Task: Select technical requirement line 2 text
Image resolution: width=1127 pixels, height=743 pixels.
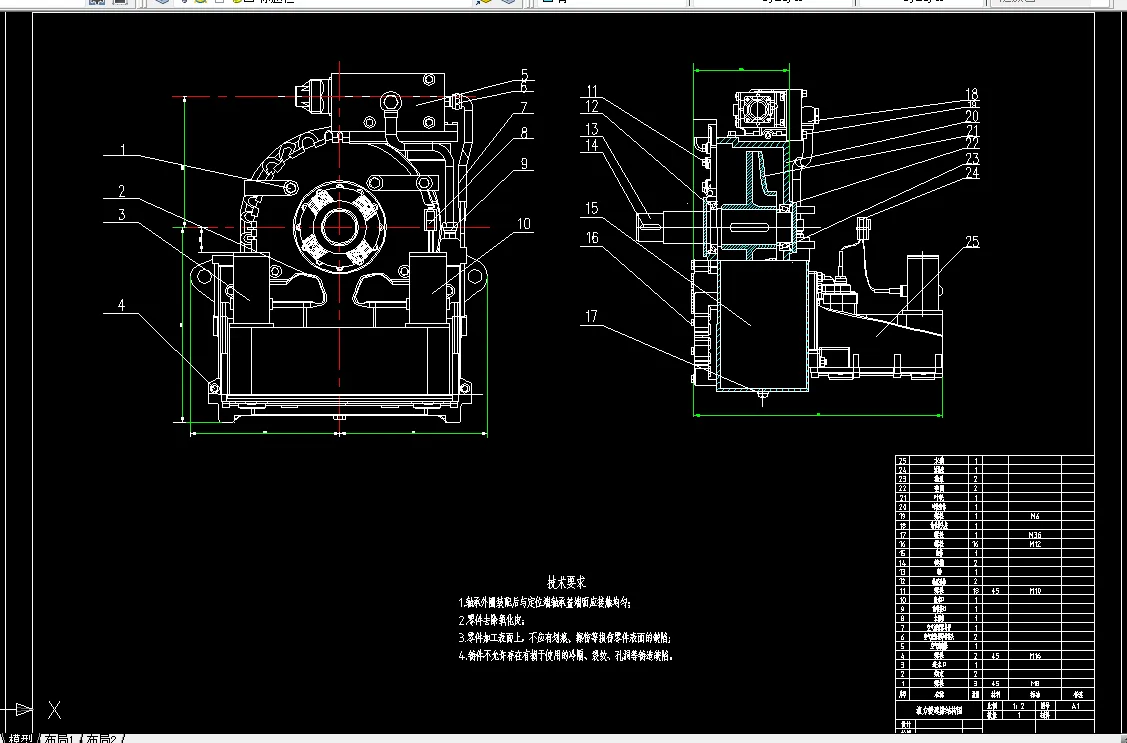Action: pyautogui.click(x=492, y=620)
